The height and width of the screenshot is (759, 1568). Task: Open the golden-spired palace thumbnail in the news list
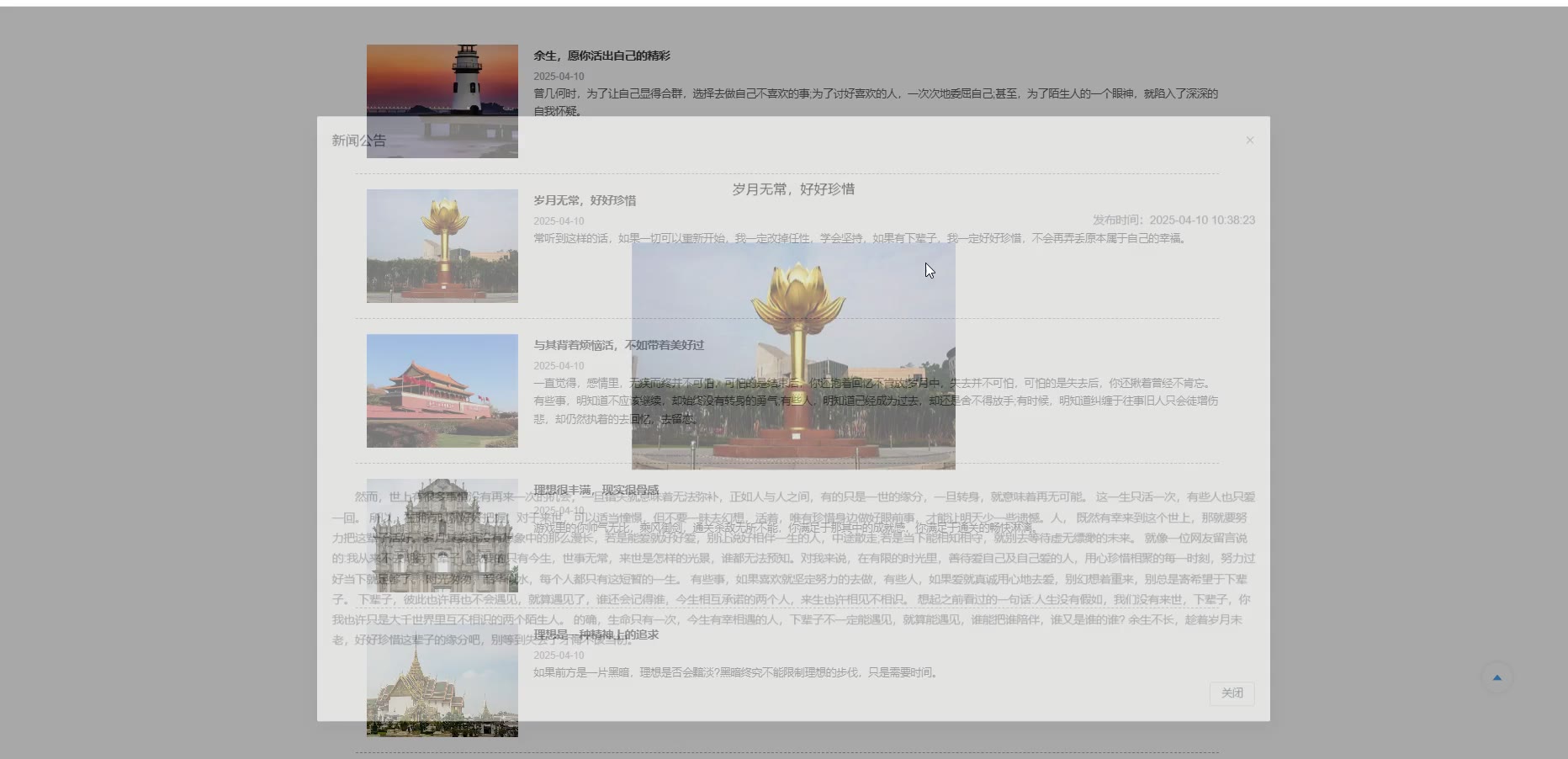coord(442,681)
